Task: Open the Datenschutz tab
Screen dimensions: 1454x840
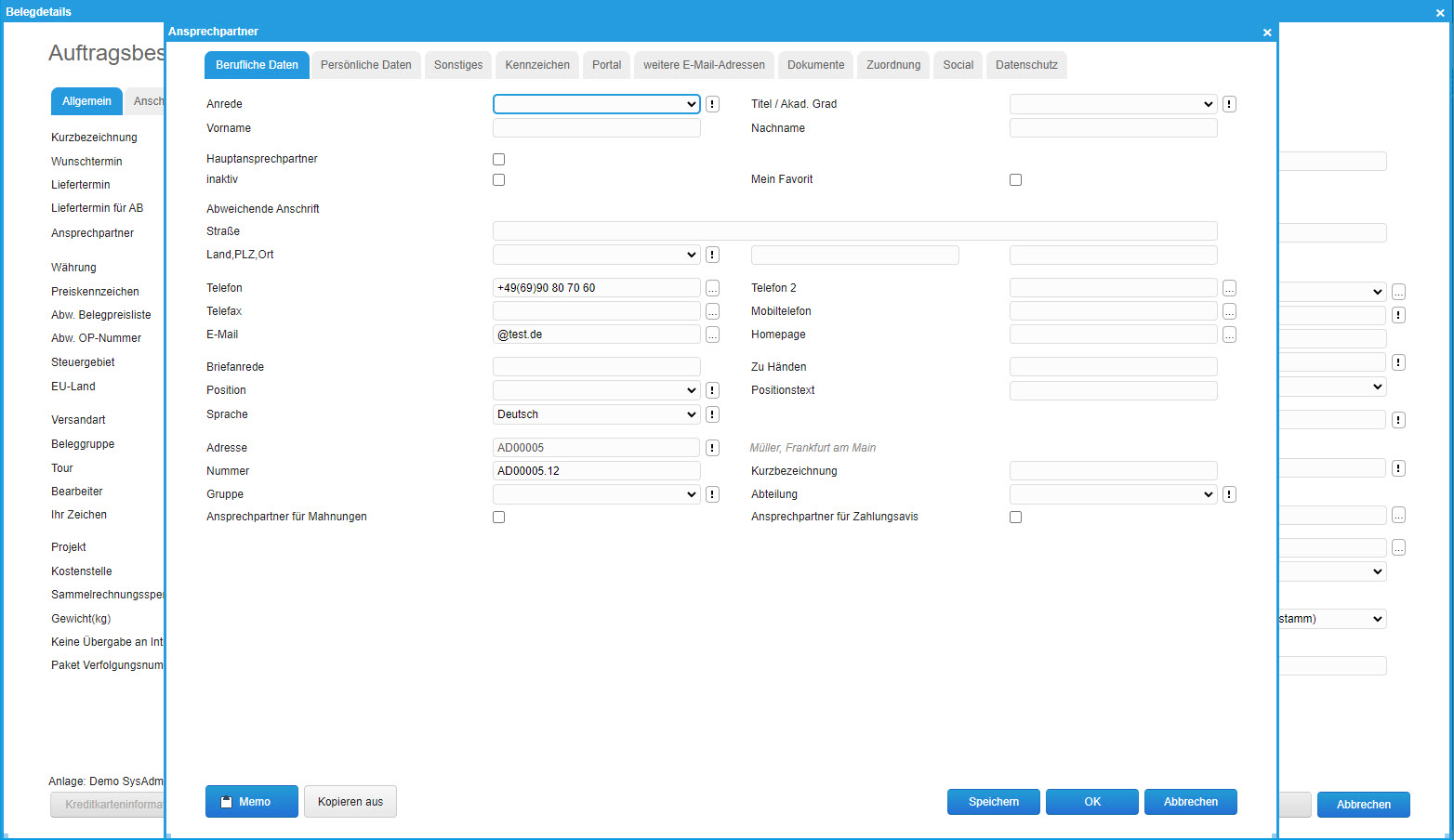Action: click(x=1026, y=65)
